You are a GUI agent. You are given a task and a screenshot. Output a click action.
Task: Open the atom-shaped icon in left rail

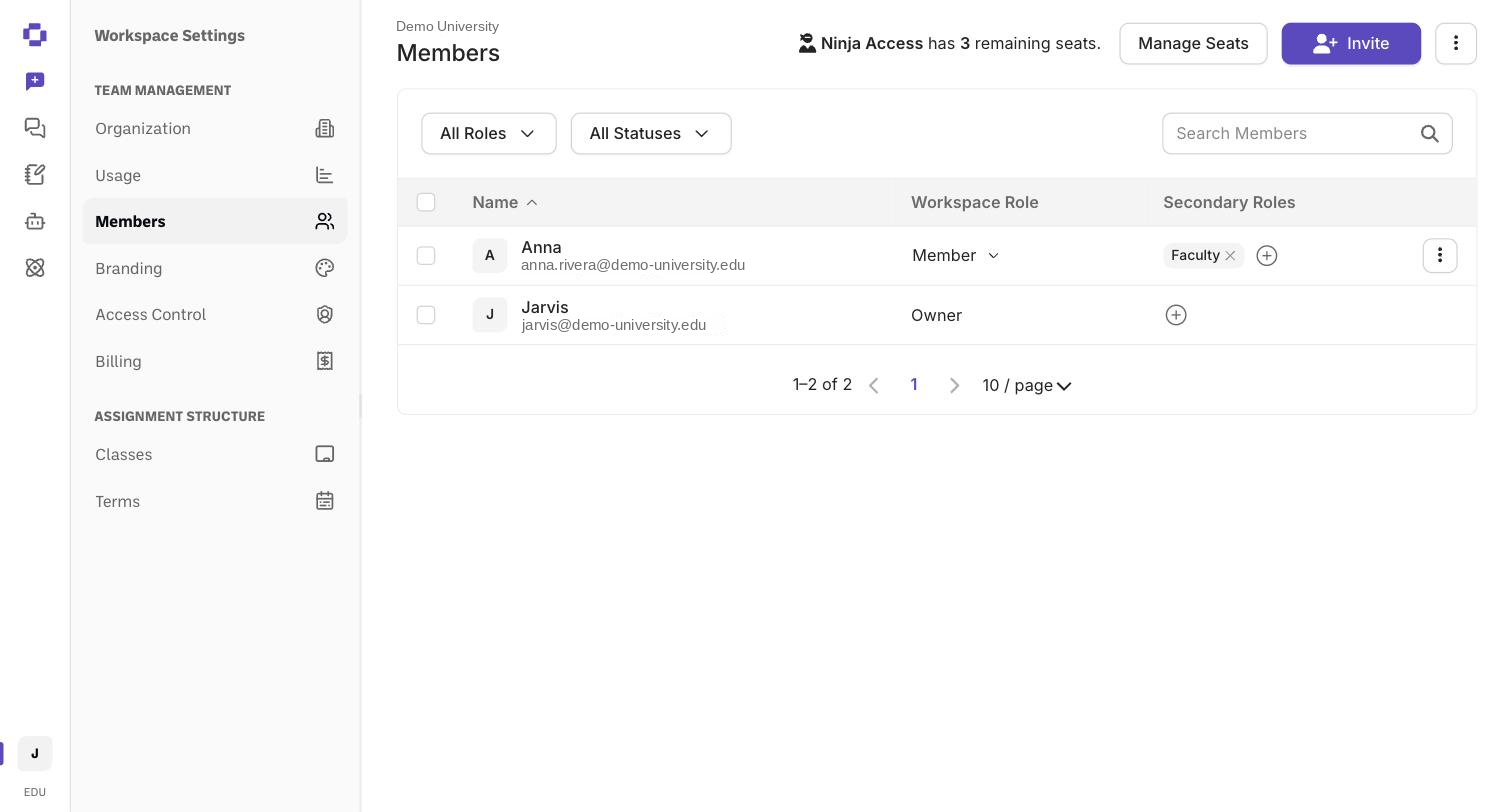[x=35, y=267]
